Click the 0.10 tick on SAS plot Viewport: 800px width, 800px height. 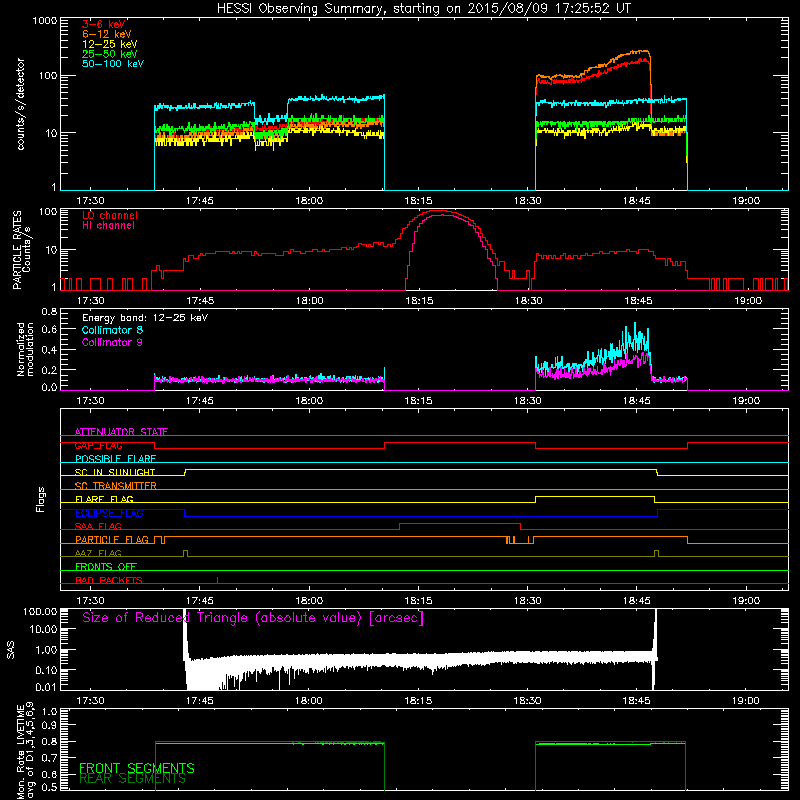coord(46,670)
